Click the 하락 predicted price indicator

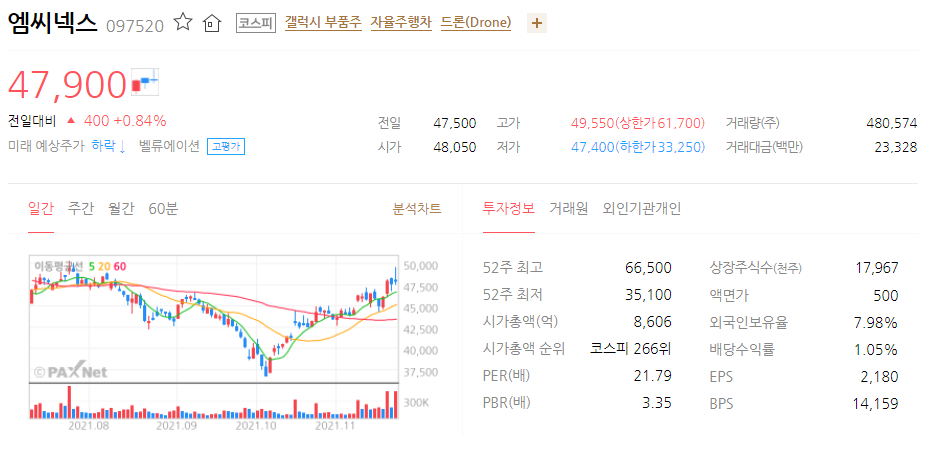(109, 147)
